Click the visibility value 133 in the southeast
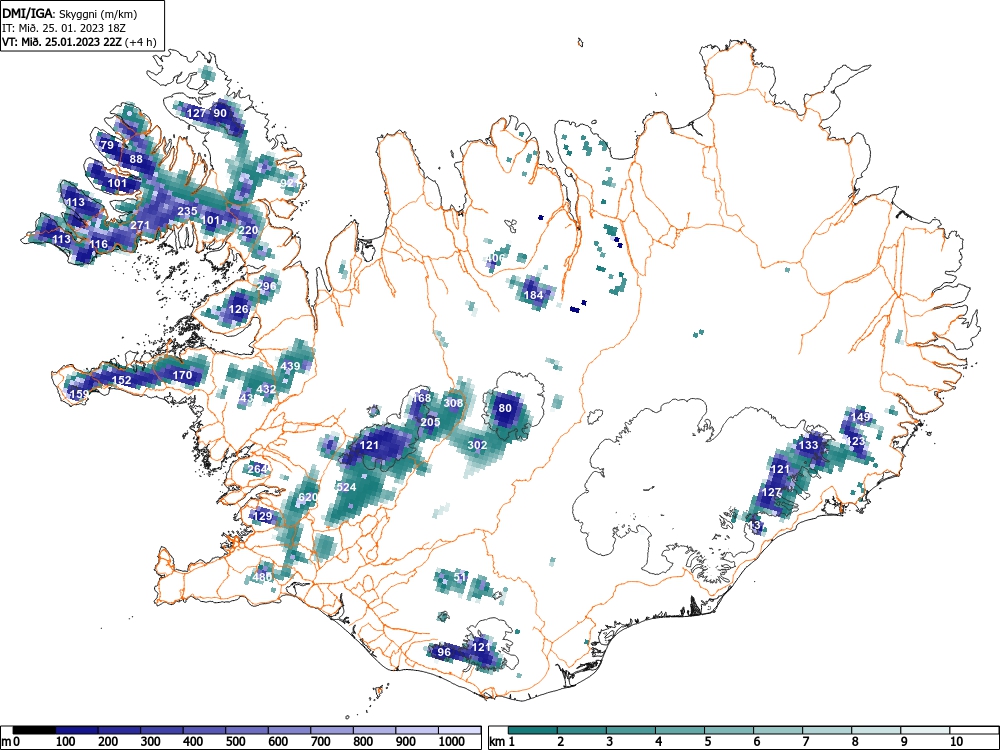The height and width of the screenshot is (750, 1000). coord(808,445)
